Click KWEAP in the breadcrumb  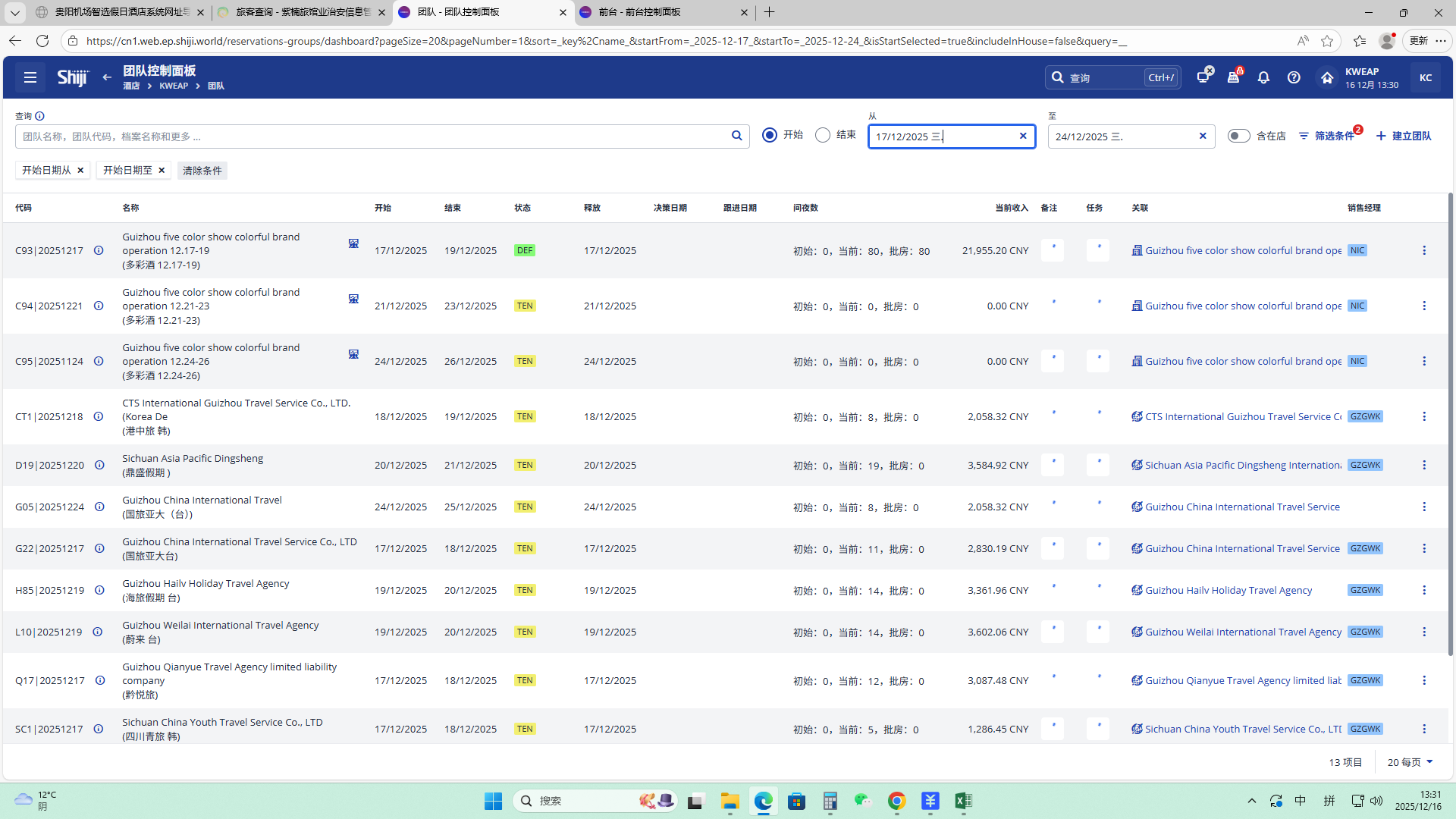pos(174,86)
